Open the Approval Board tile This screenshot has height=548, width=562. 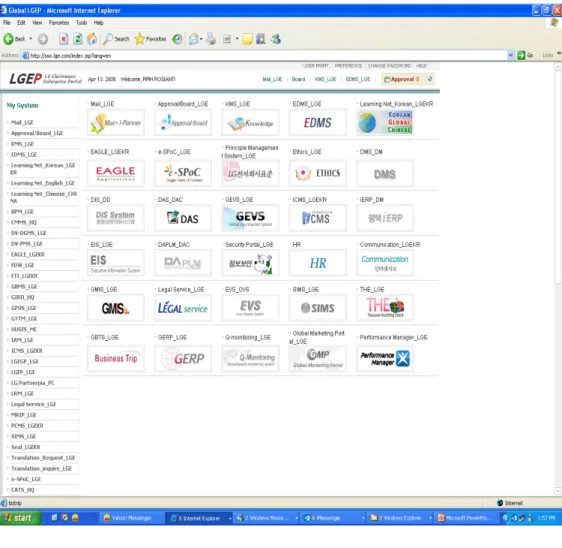[183, 123]
